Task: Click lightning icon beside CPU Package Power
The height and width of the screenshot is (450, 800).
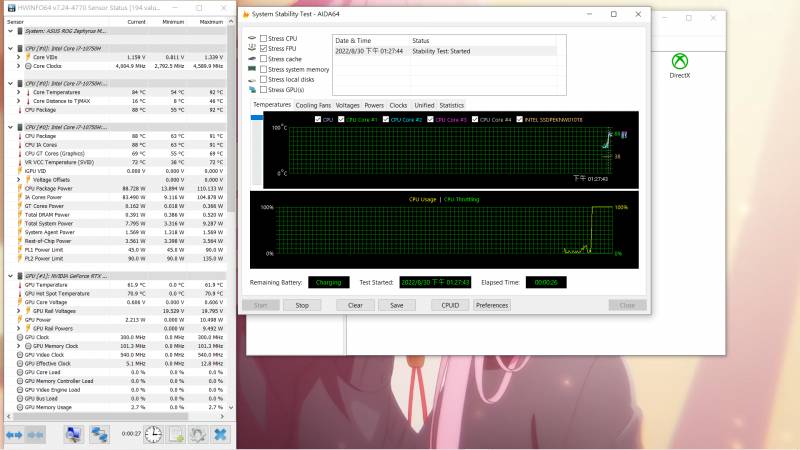Action: tap(20, 188)
